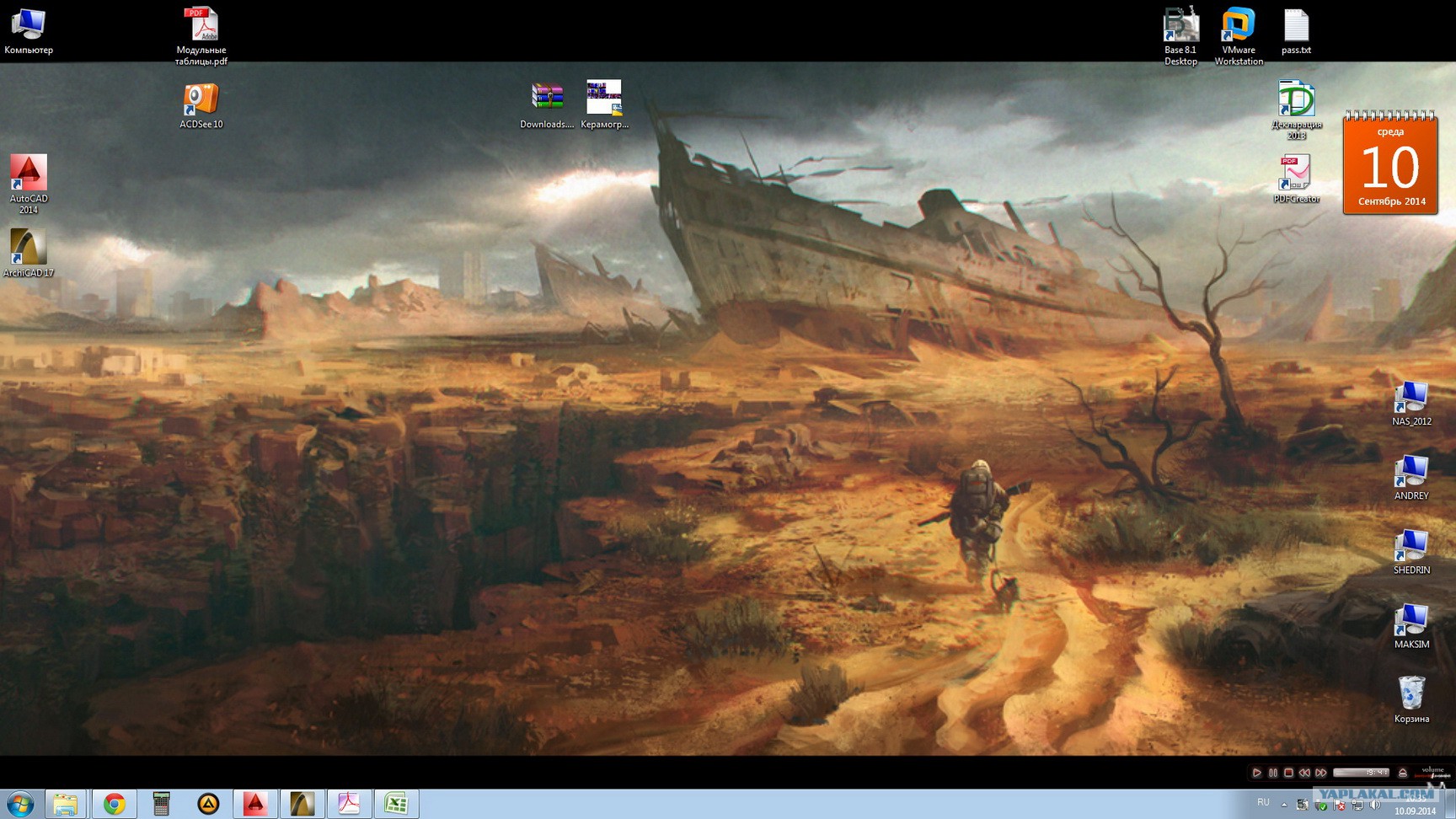Open Adobe Reader from the taskbar

point(350,804)
